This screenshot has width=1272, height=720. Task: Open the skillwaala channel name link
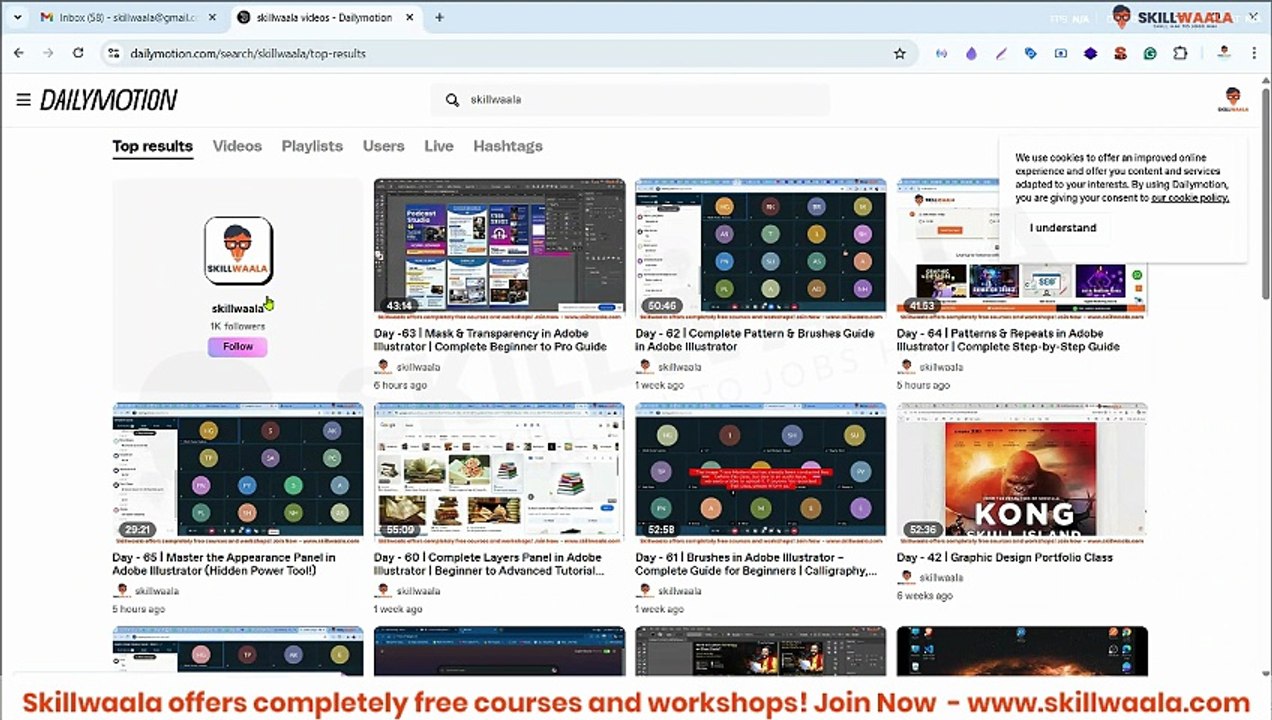[x=238, y=308]
